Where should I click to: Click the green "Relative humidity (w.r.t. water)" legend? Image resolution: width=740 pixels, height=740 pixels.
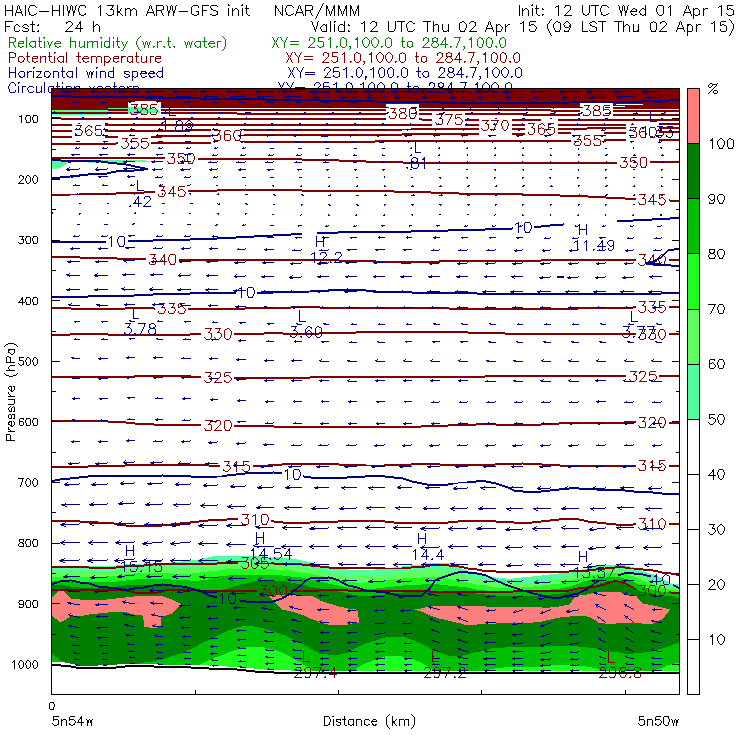[118, 43]
